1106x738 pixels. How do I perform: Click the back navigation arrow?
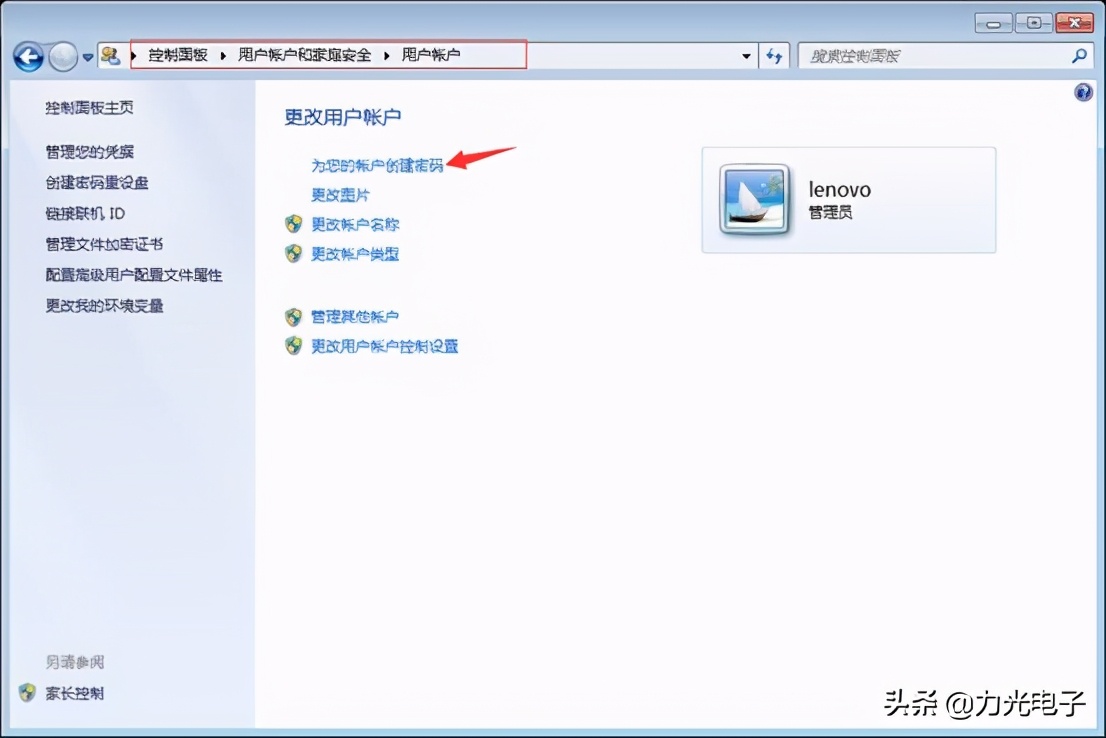pos(28,56)
